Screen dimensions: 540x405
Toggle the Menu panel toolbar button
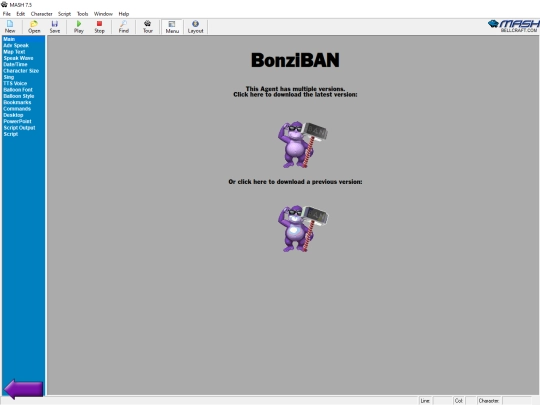172,27
